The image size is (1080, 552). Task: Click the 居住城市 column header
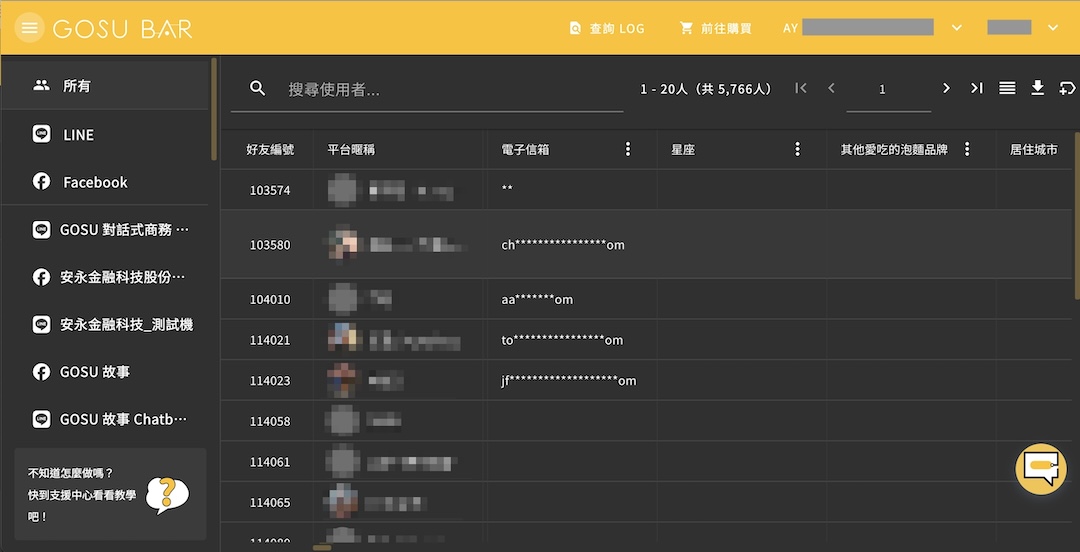point(1033,150)
